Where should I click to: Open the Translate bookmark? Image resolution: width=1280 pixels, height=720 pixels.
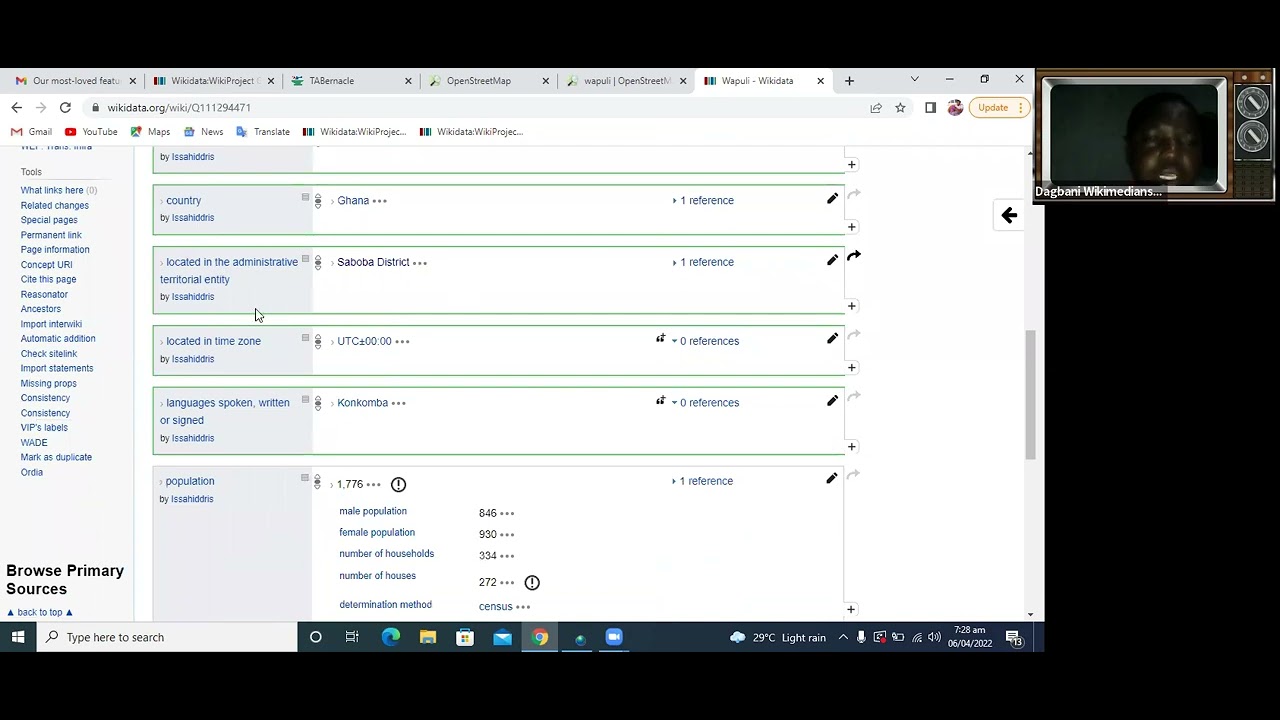coord(263,131)
